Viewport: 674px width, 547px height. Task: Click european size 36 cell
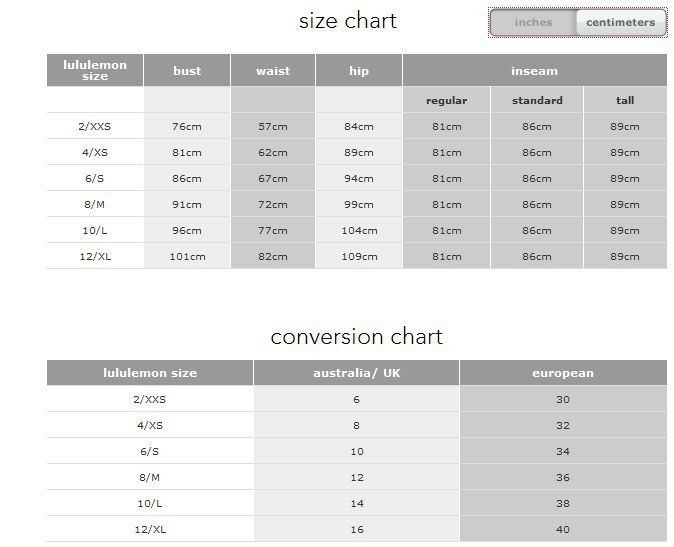point(563,477)
